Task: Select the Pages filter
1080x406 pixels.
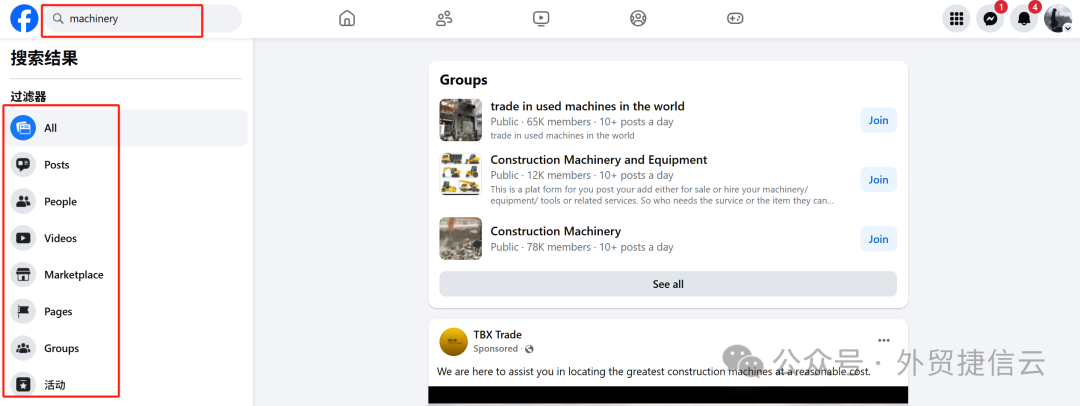Action: (126, 312)
